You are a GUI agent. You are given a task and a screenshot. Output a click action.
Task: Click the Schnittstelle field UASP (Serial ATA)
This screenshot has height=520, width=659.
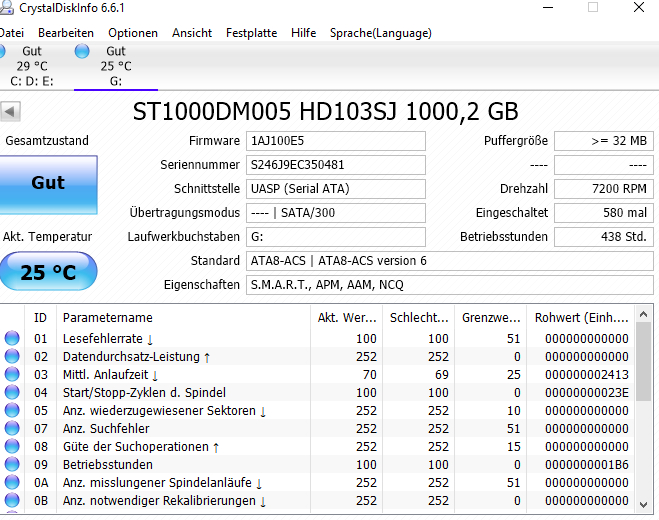click(x=335, y=189)
